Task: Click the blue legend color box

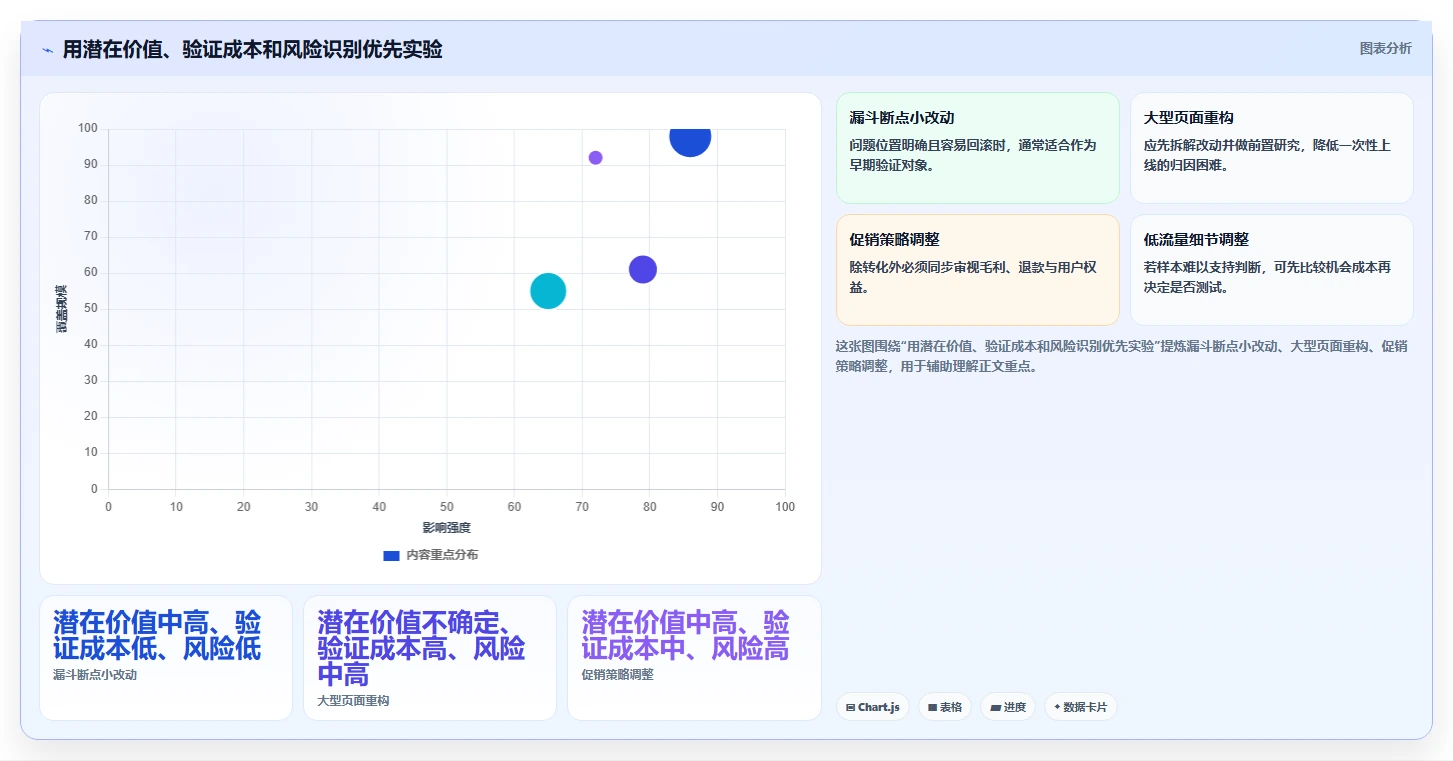Action: pyautogui.click(x=391, y=555)
